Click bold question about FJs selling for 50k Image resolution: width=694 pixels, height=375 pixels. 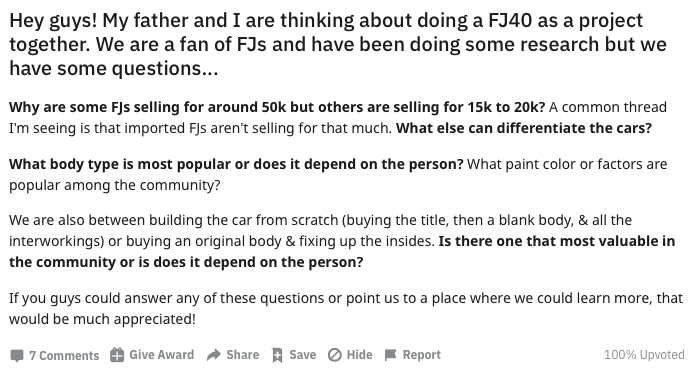tap(277, 107)
